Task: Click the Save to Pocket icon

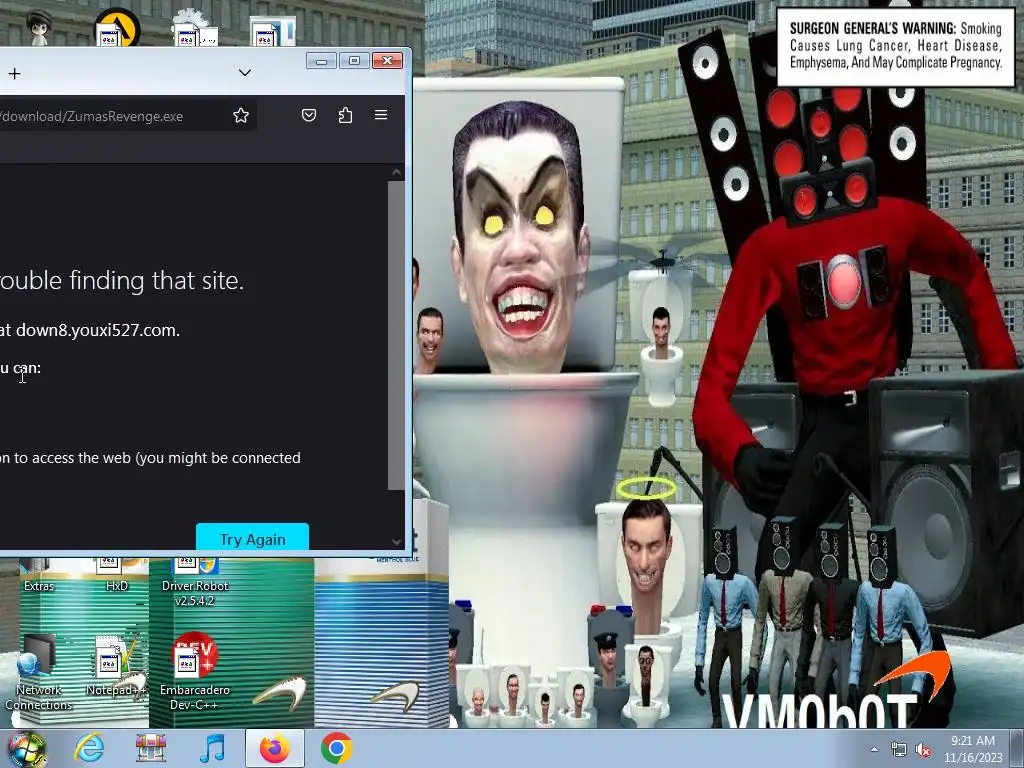Action: [309, 116]
